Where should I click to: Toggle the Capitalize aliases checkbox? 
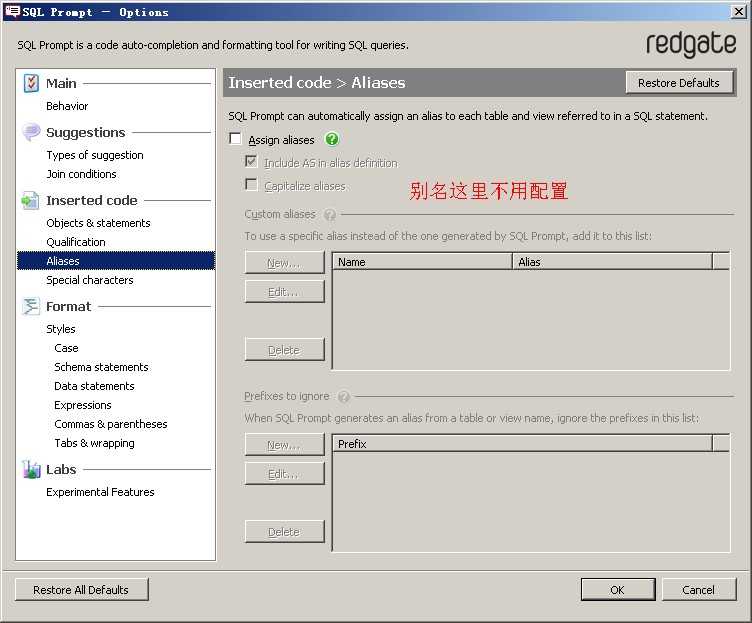251,185
